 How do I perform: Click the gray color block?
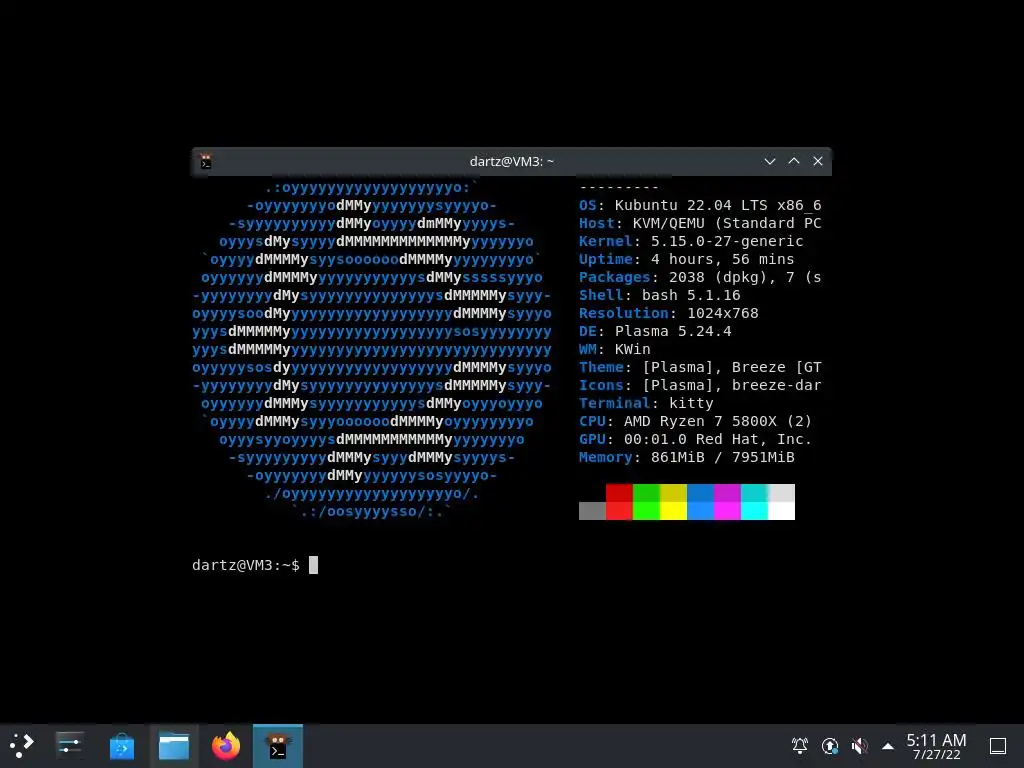coord(592,511)
